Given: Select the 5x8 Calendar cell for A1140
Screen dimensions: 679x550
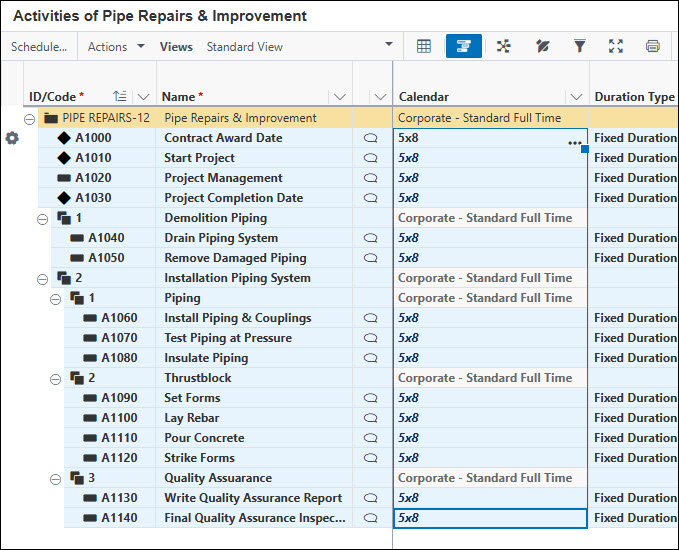Looking at the screenshot, I should (x=490, y=518).
